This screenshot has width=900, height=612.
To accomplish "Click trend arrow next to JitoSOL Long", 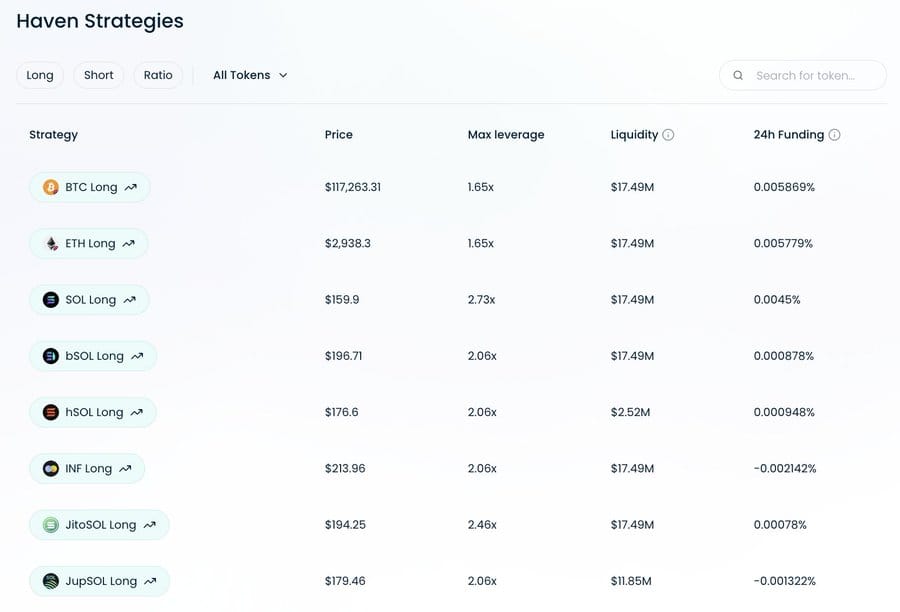I will pyautogui.click(x=150, y=525).
